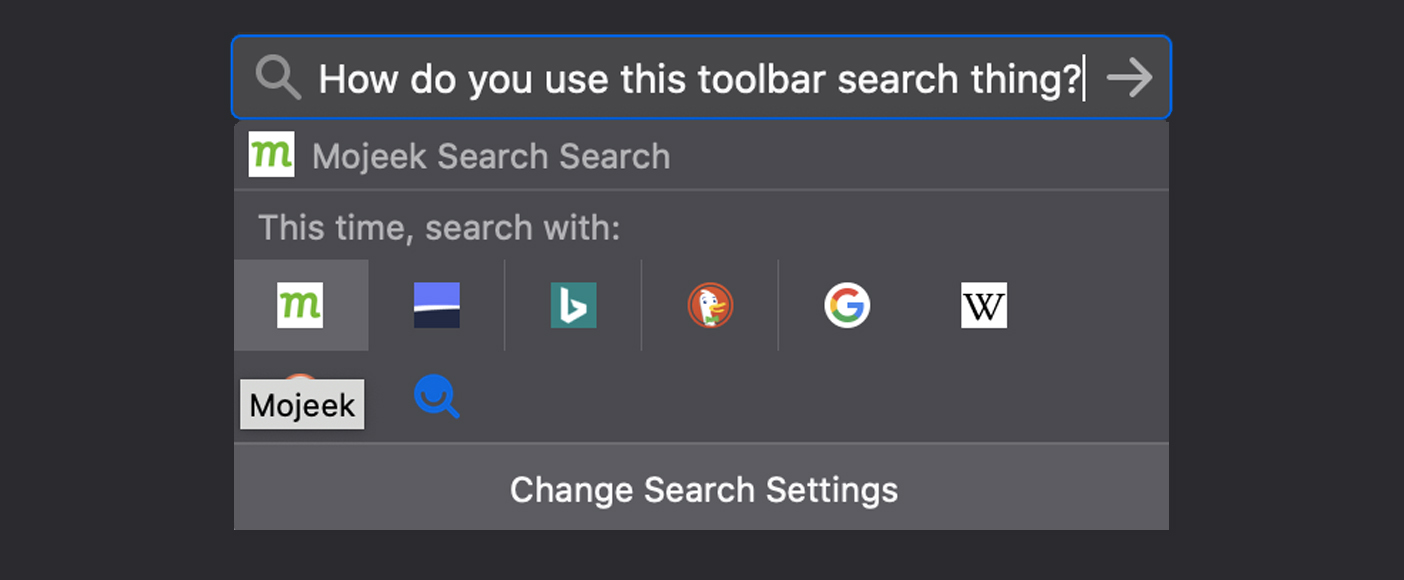Screen dimensions: 1404x580
Task: Click the magnifying glass in the search bar
Action: click(x=278, y=77)
